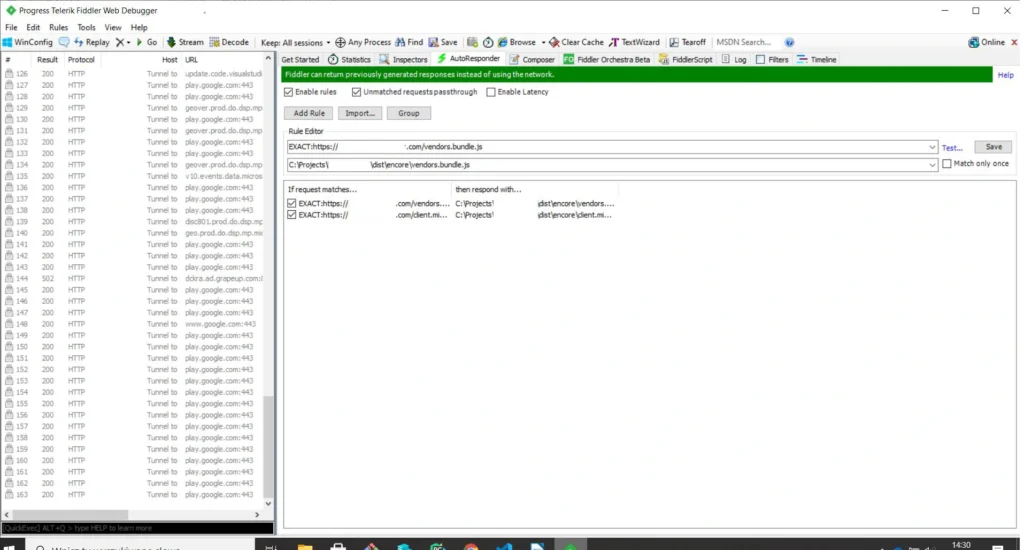Image resolution: width=1024 pixels, height=550 pixels.
Task: Click the comment speech bubble icon
Action: tap(64, 42)
